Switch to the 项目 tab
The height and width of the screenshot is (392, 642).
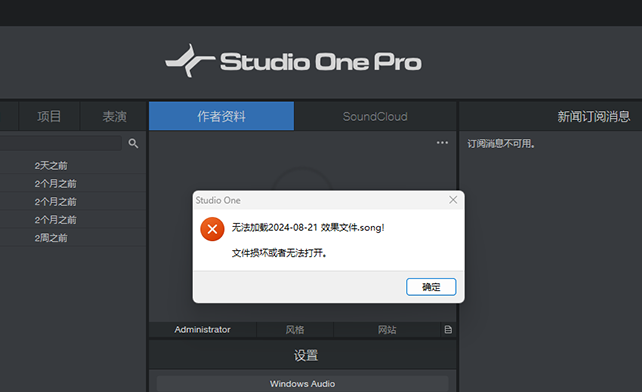49,116
